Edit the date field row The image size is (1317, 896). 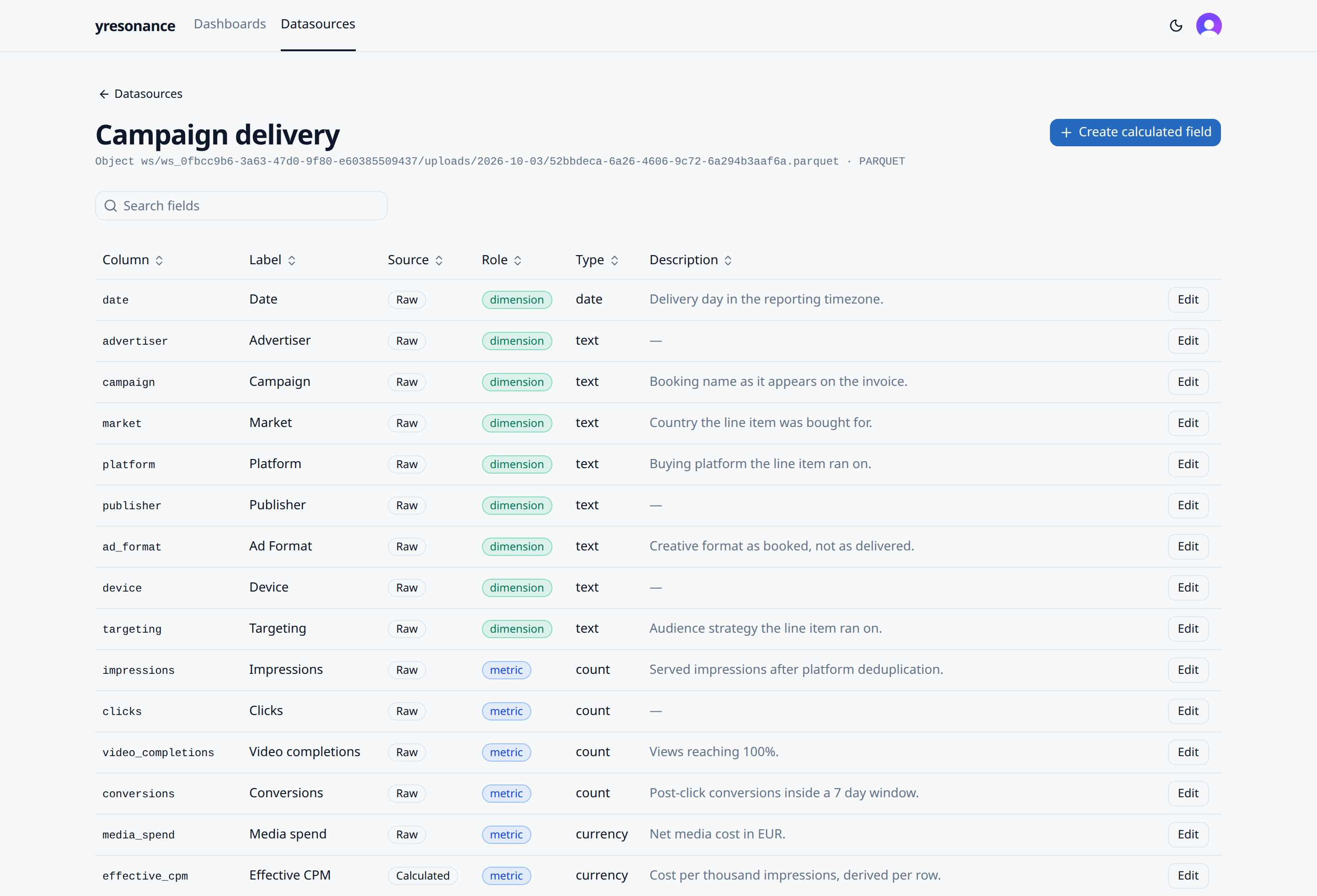(x=1188, y=299)
